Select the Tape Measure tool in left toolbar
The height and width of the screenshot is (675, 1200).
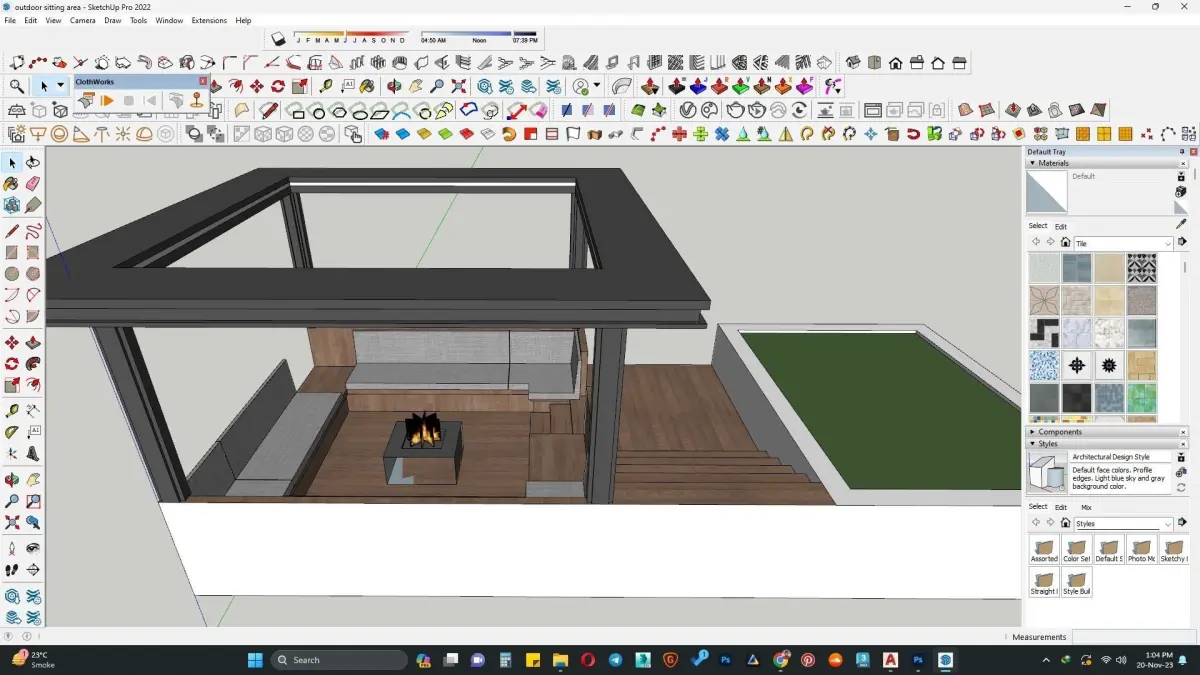12,411
